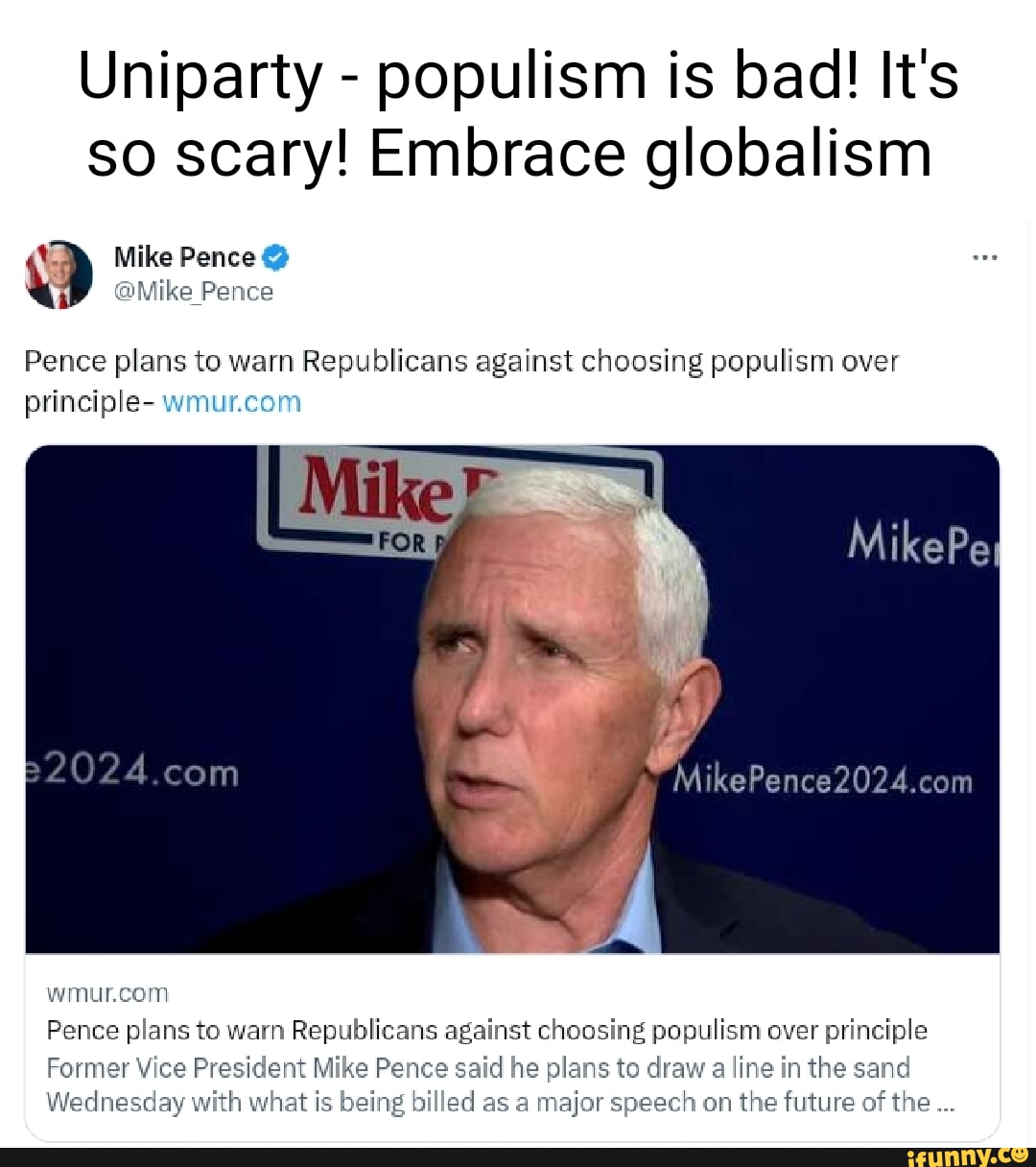The height and width of the screenshot is (1167, 1036).
Task: Click Mike Pence's profile avatar
Action: click(59, 274)
